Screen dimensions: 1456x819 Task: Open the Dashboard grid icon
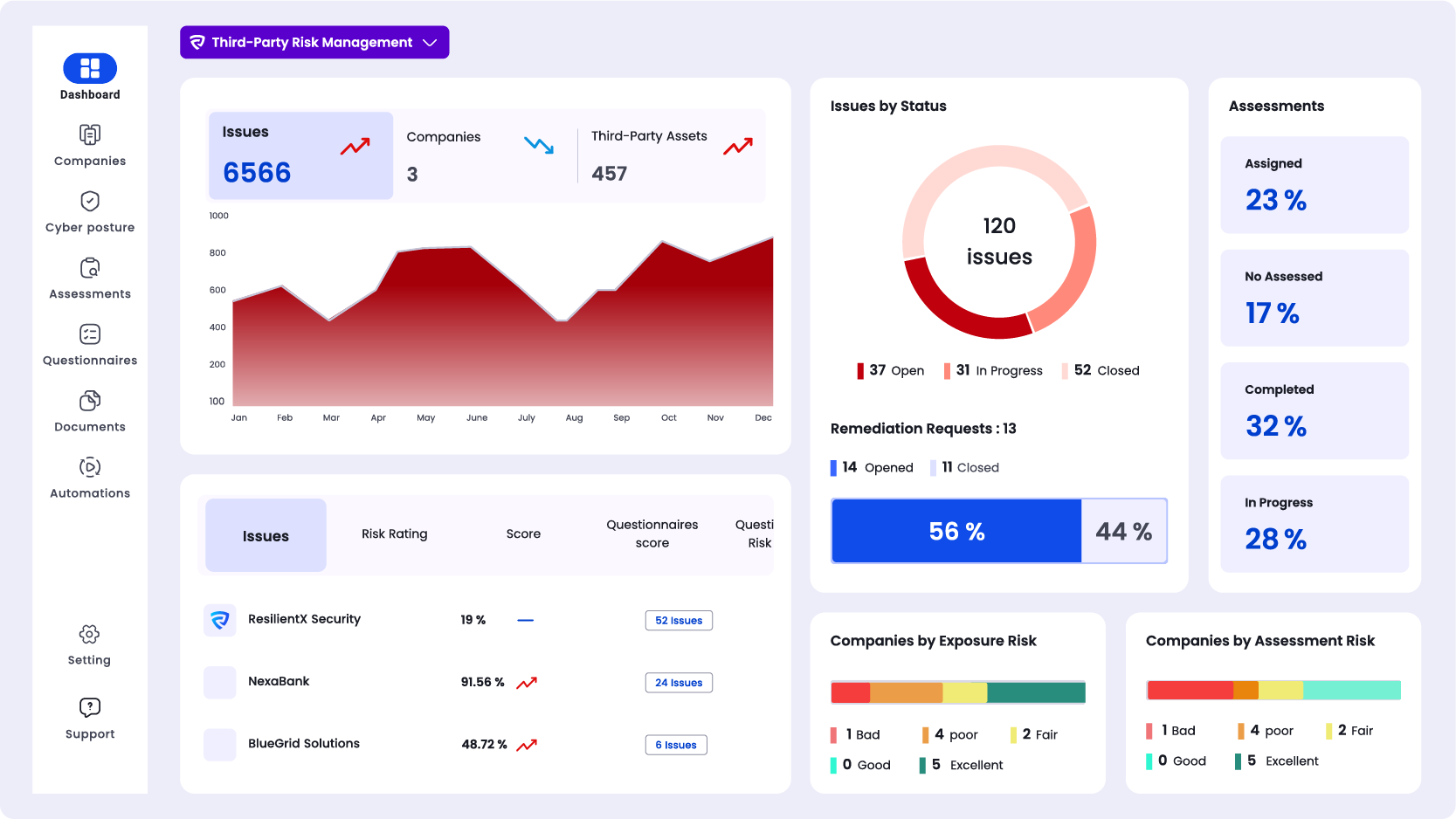point(90,68)
